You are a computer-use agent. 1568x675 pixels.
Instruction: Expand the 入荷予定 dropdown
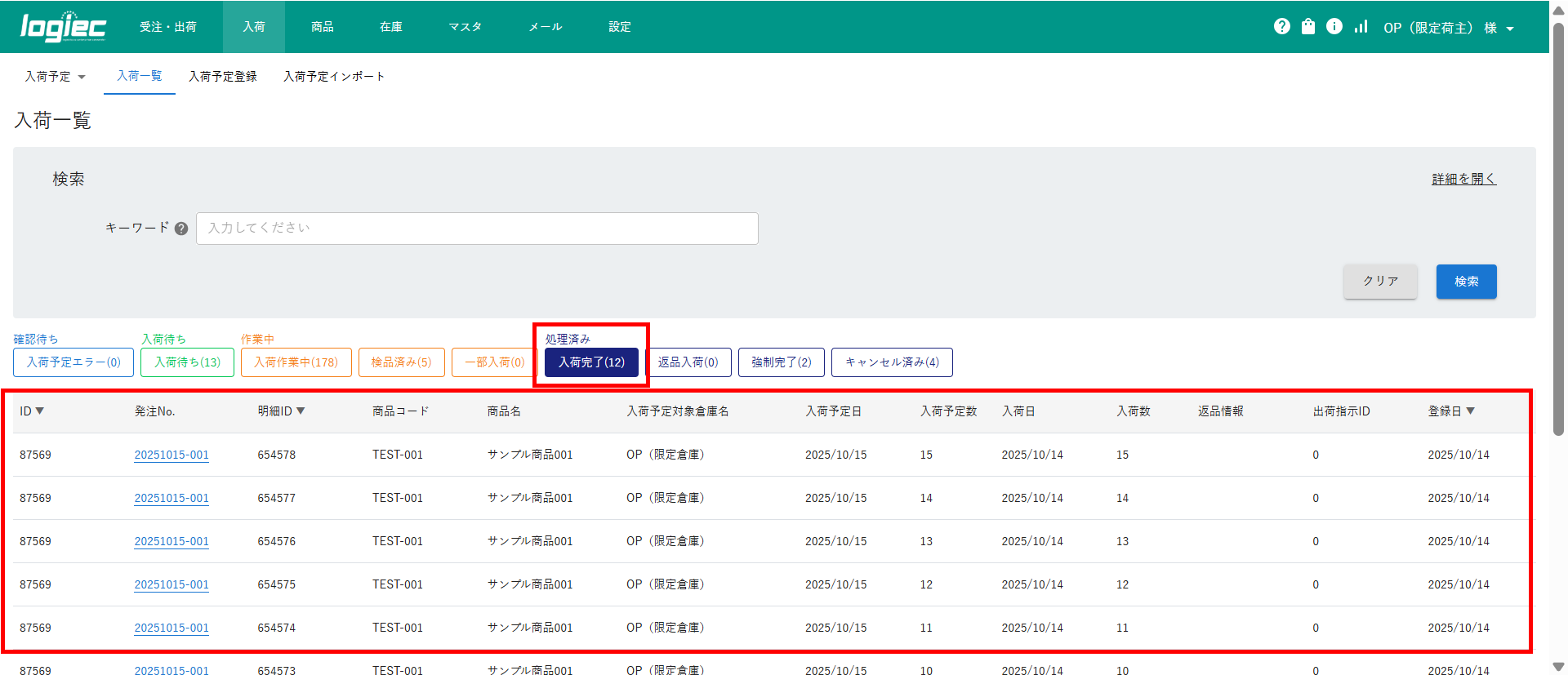pos(55,77)
